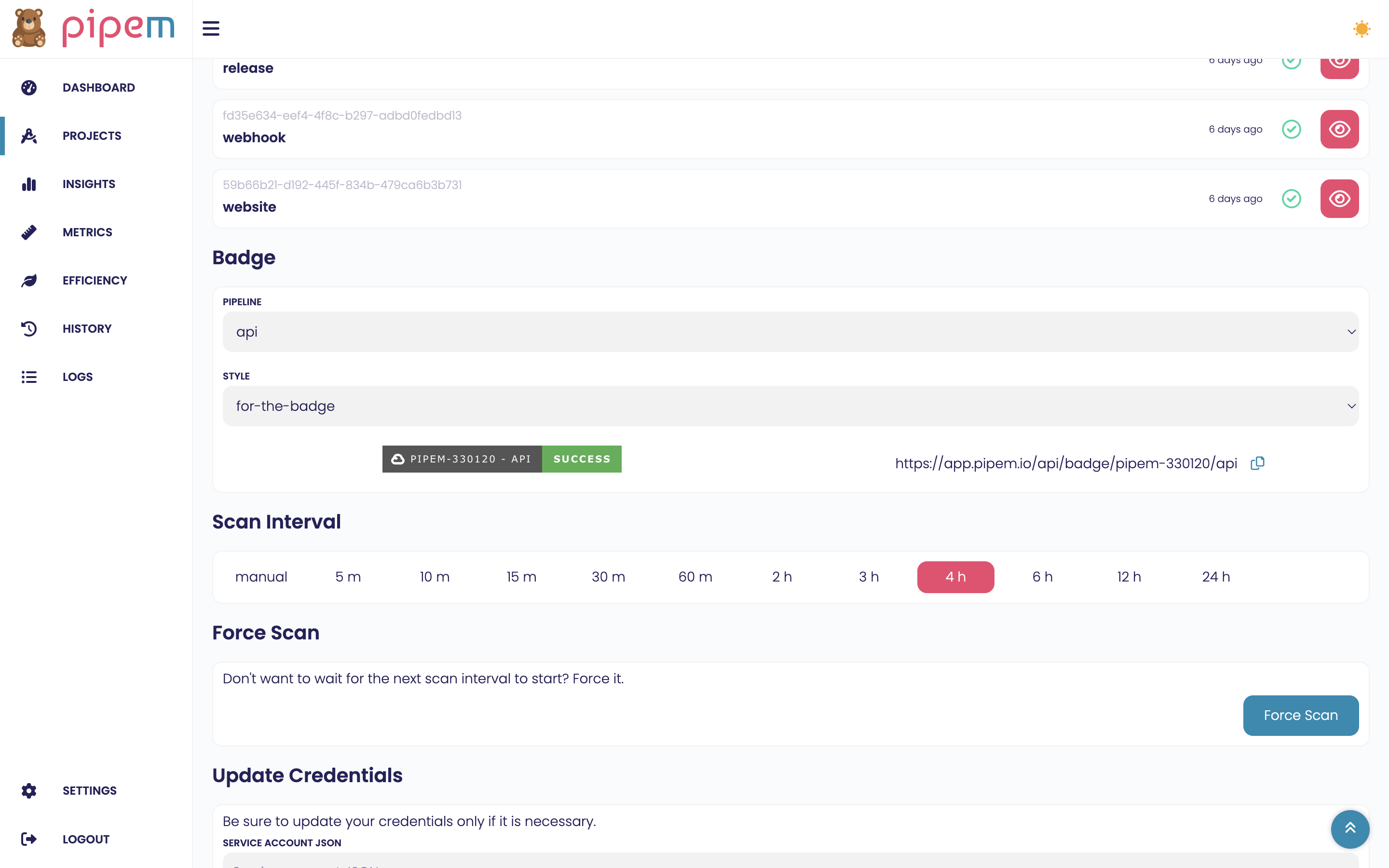The image size is (1389, 868).
Task: Set scan interval to 24 hours
Action: point(1217,577)
